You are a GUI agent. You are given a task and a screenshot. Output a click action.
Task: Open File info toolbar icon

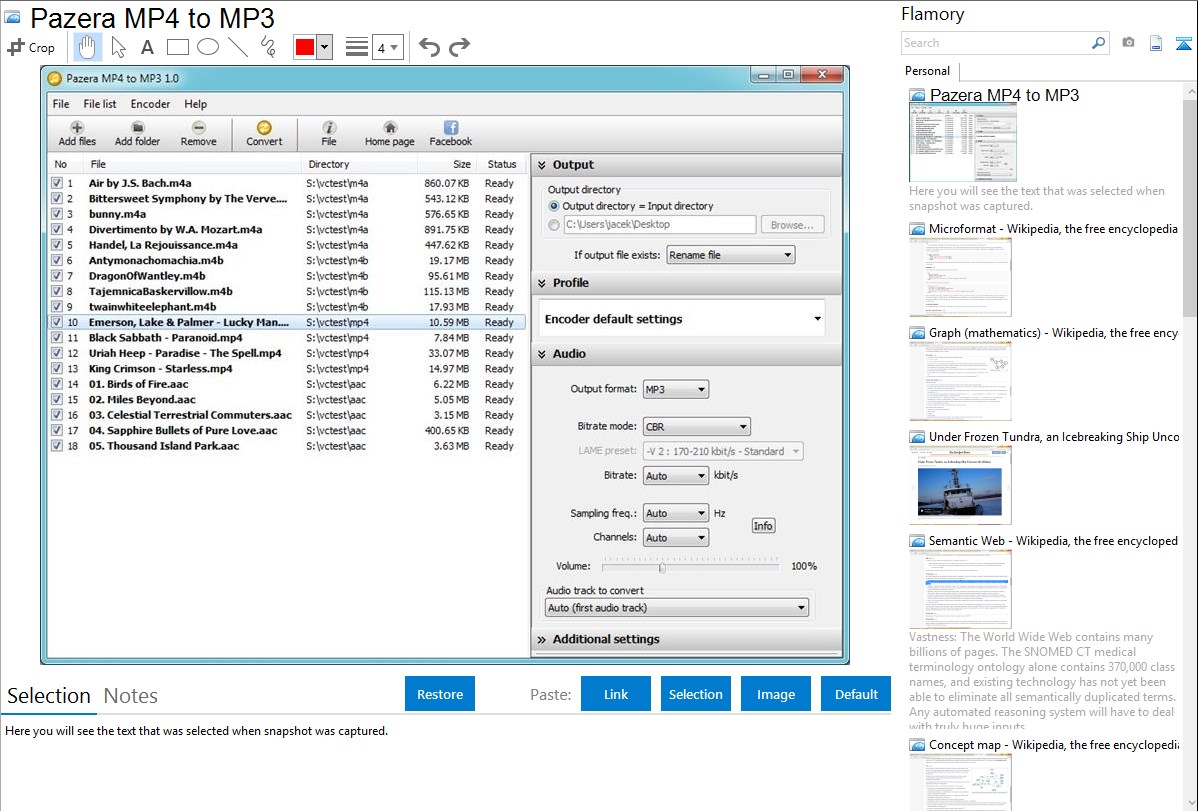pyautogui.click(x=329, y=133)
